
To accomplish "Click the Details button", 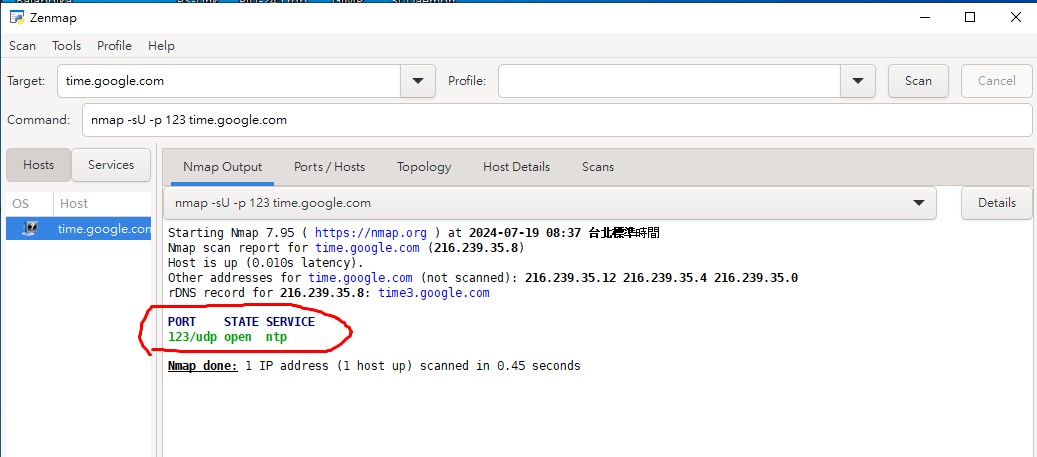I will pyautogui.click(x=996, y=203).
